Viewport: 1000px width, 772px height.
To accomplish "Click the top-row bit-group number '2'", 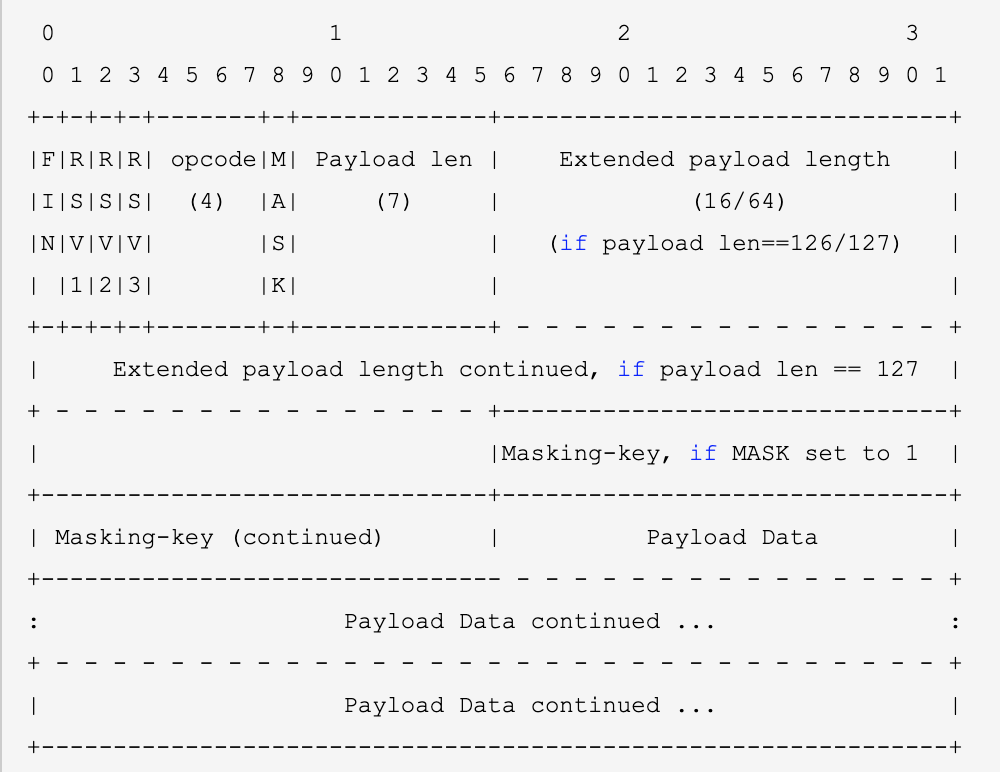I will [x=624, y=33].
